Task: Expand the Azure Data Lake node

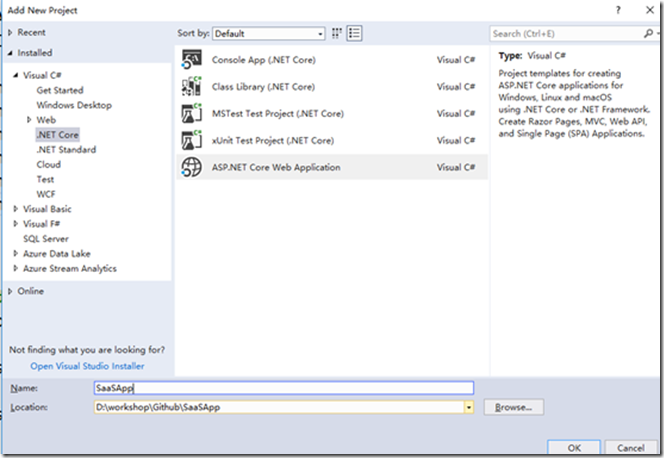Action: click(x=16, y=254)
